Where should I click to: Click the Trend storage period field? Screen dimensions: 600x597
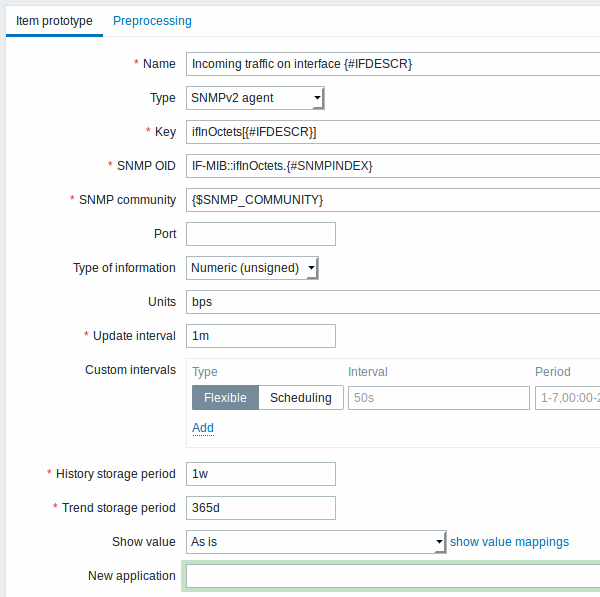coord(261,508)
